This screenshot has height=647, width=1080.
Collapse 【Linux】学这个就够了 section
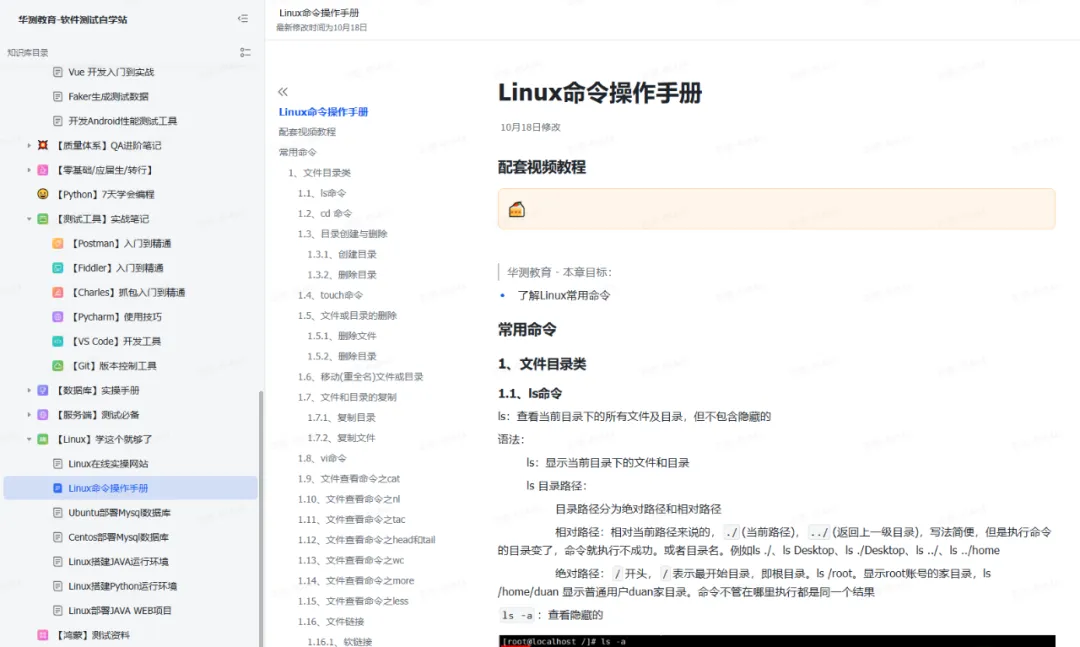pos(28,438)
